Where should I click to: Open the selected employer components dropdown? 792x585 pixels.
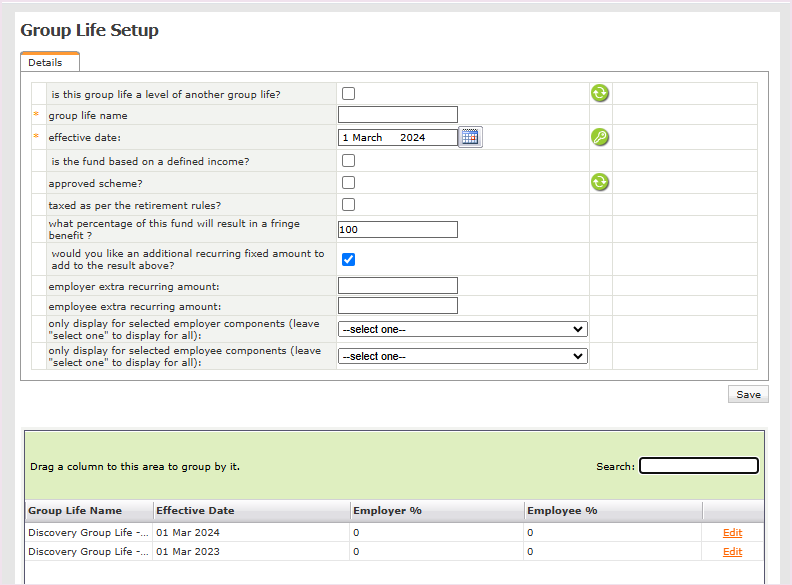pos(462,329)
